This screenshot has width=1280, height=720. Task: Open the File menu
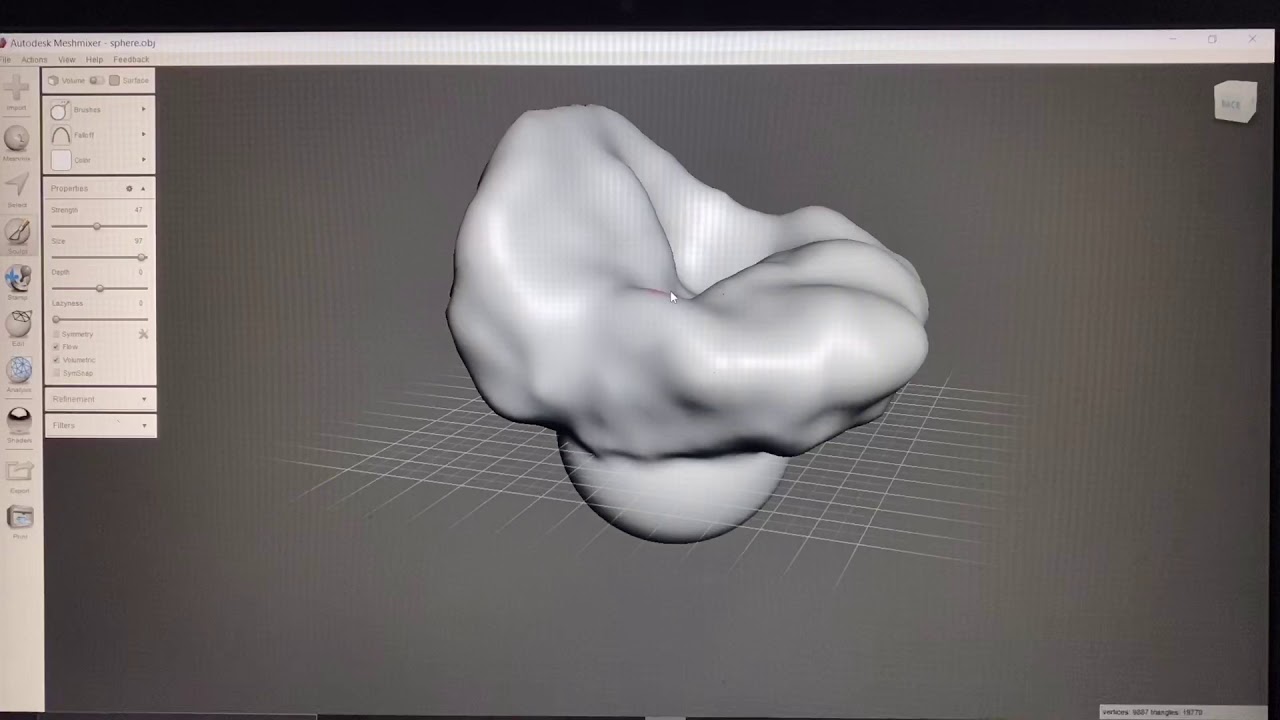6,60
